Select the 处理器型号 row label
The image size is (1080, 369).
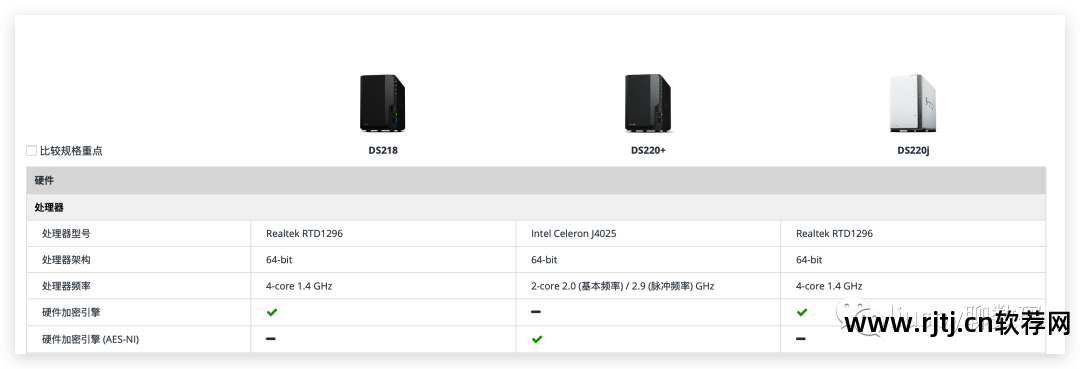point(66,233)
